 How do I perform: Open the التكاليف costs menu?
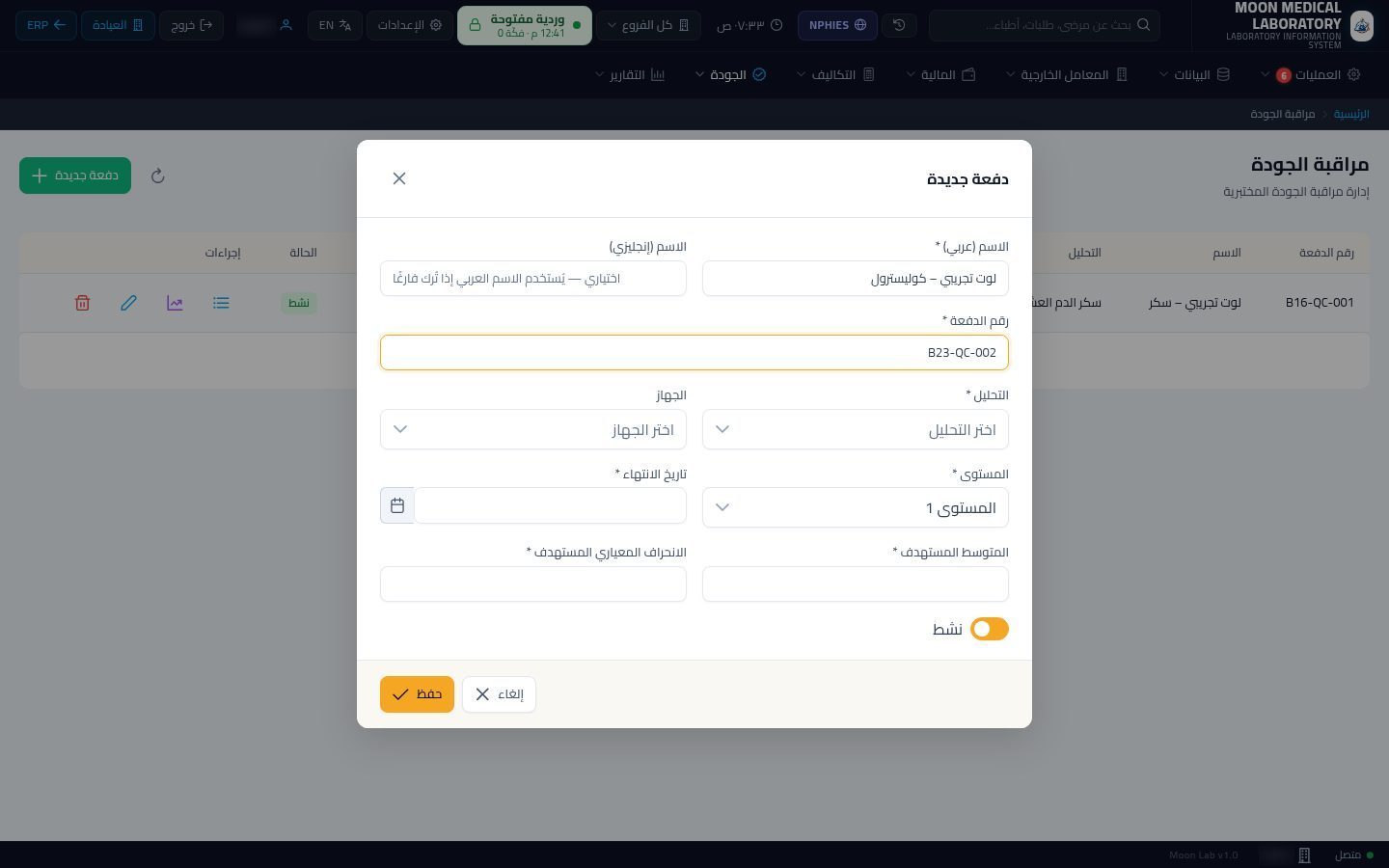[x=834, y=74]
